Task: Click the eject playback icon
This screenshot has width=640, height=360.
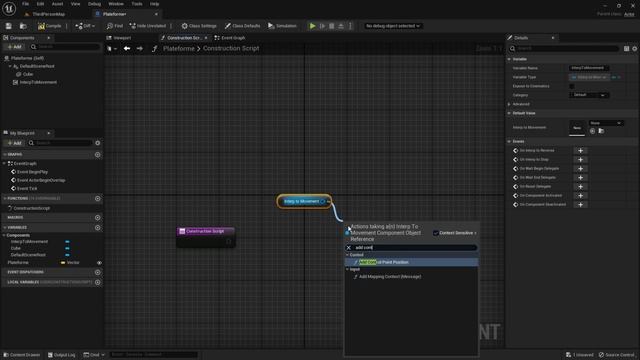Action: click(x=341, y=26)
